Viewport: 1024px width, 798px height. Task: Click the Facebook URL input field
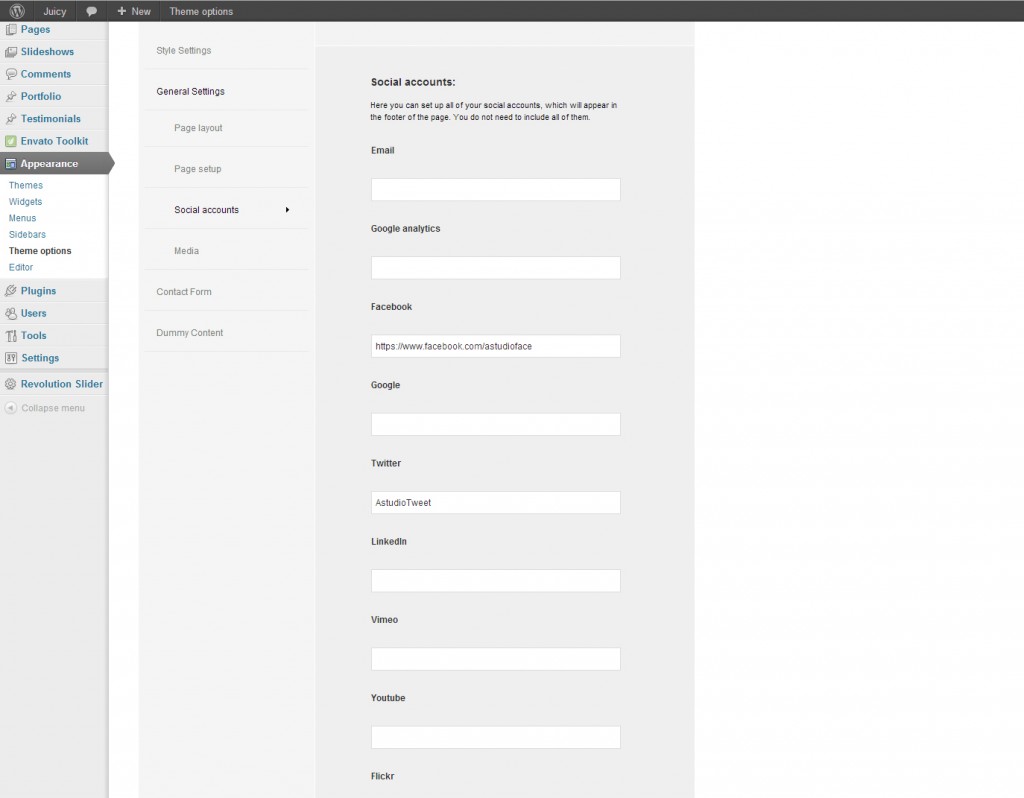(x=495, y=346)
